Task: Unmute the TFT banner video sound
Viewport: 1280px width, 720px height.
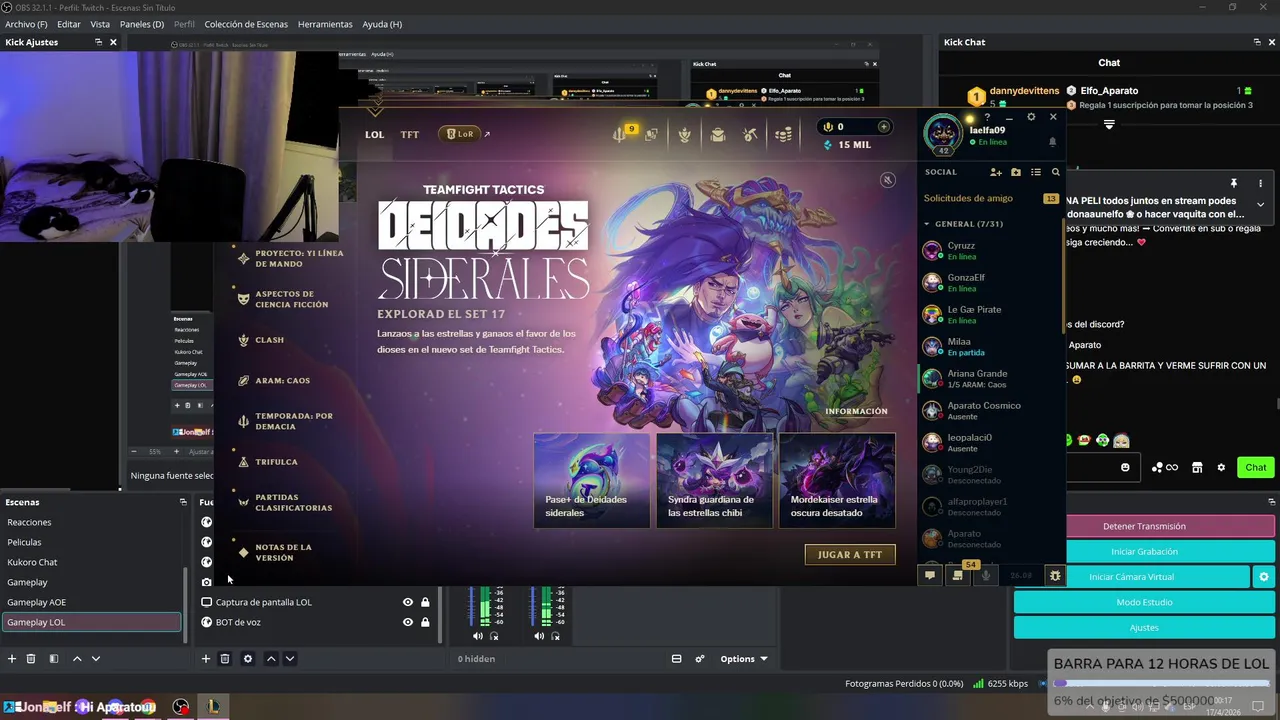Action: [x=887, y=180]
